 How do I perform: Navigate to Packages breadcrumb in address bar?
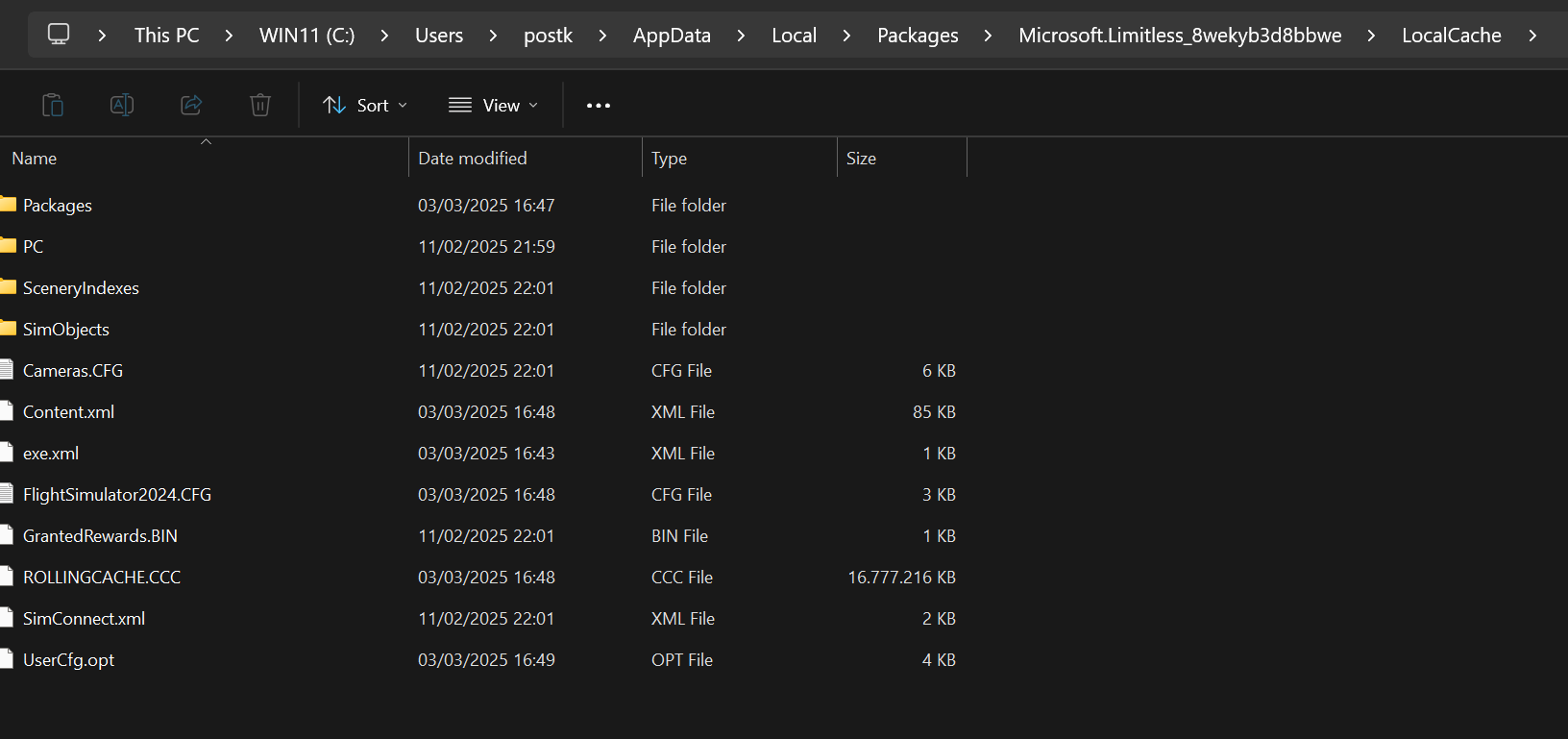pos(918,36)
